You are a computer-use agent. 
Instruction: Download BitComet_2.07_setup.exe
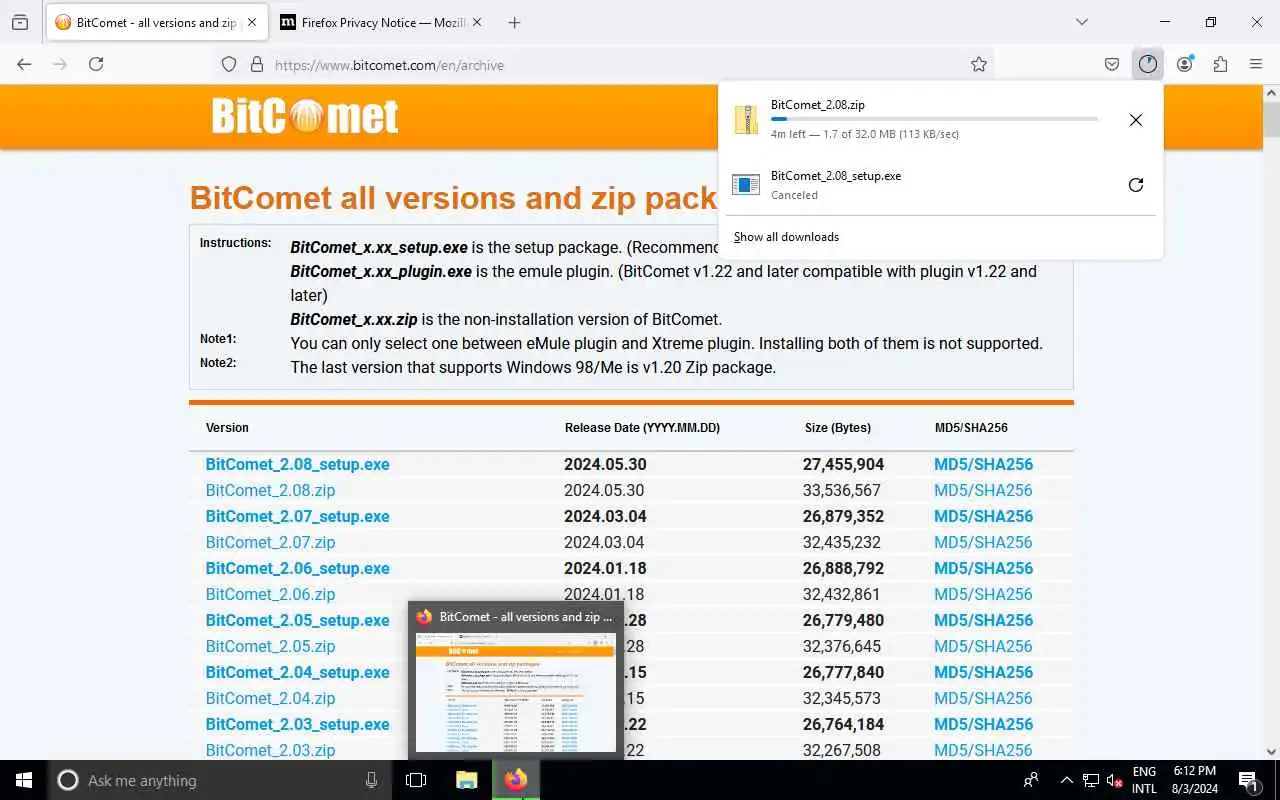coord(297,516)
